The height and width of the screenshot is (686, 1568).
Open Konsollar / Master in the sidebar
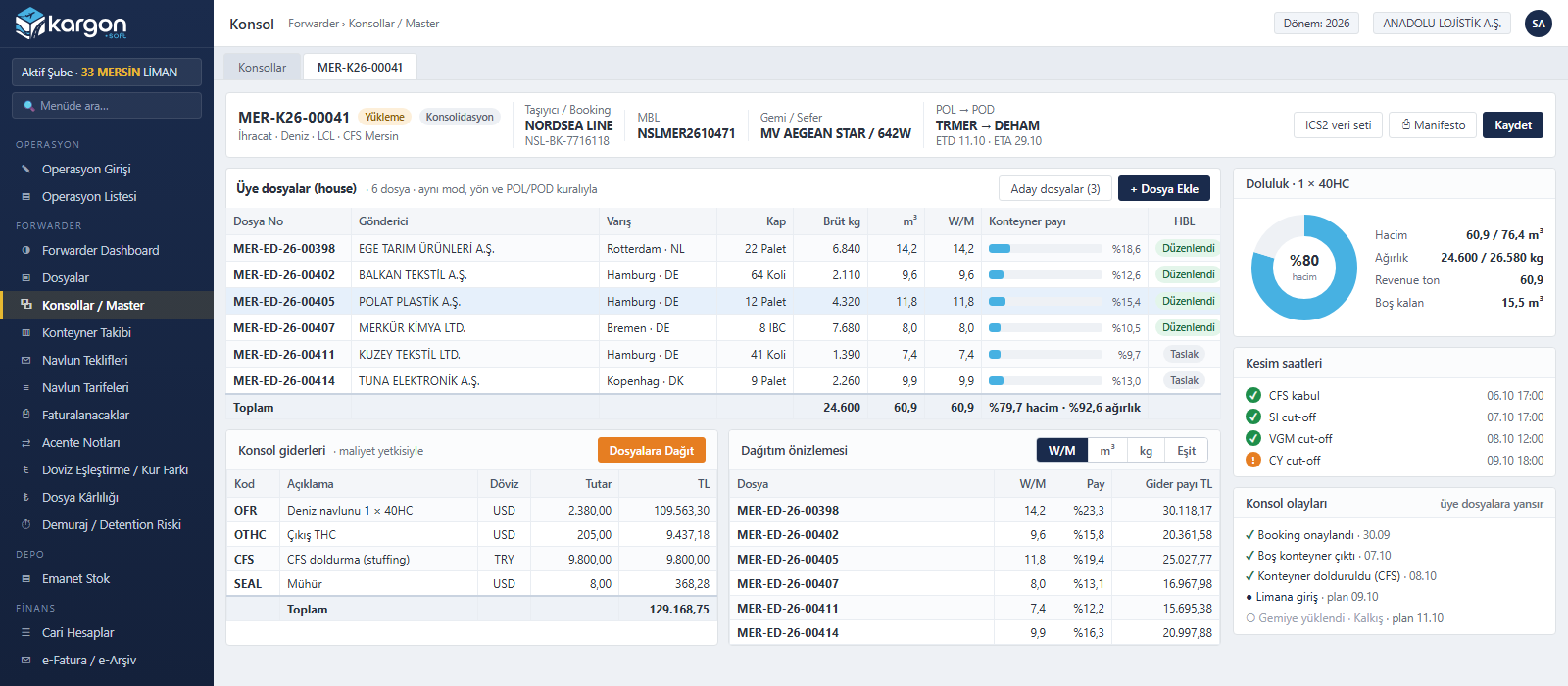tap(107, 306)
